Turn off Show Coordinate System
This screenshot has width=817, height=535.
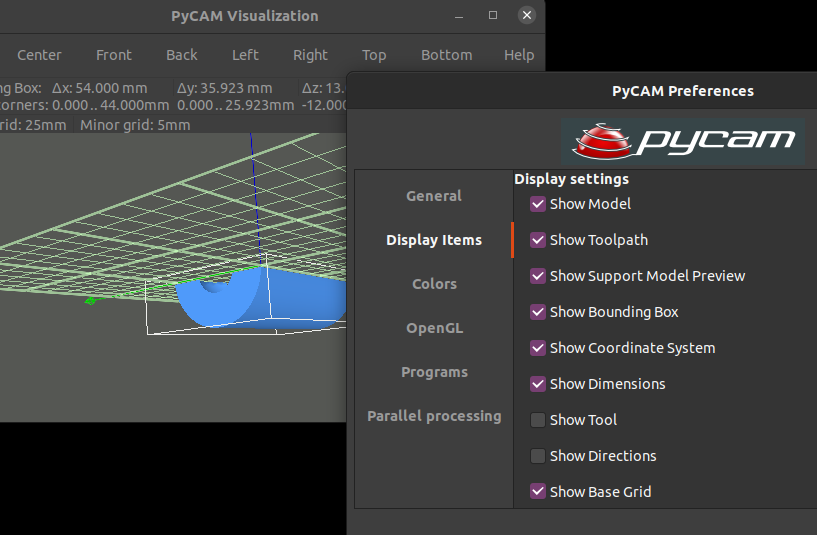[x=538, y=347]
